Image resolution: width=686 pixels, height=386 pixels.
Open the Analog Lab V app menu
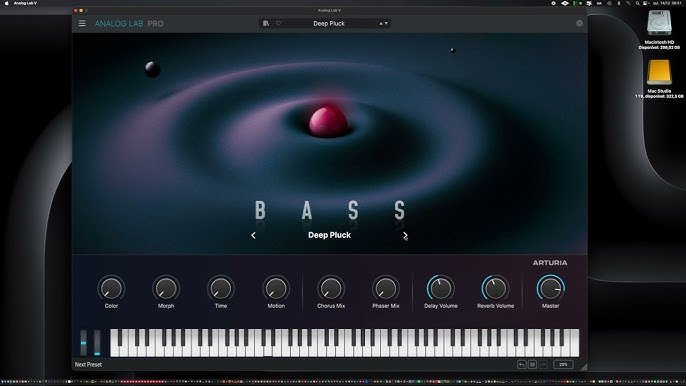click(25, 3)
